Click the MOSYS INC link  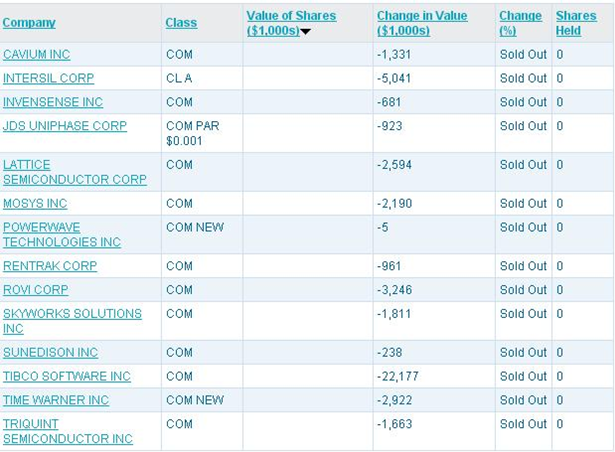pos(35,204)
